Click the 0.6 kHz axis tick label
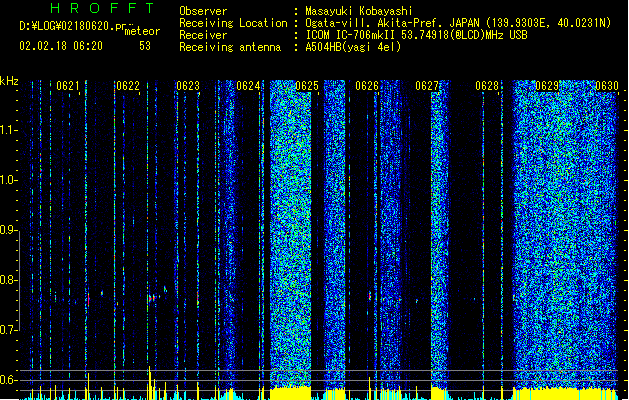The width and height of the screenshot is (629, 400). click(9, 380)
